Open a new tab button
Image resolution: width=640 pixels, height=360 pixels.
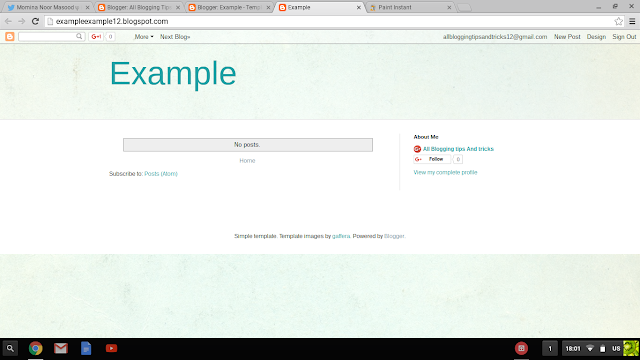(x=464, y=7)
